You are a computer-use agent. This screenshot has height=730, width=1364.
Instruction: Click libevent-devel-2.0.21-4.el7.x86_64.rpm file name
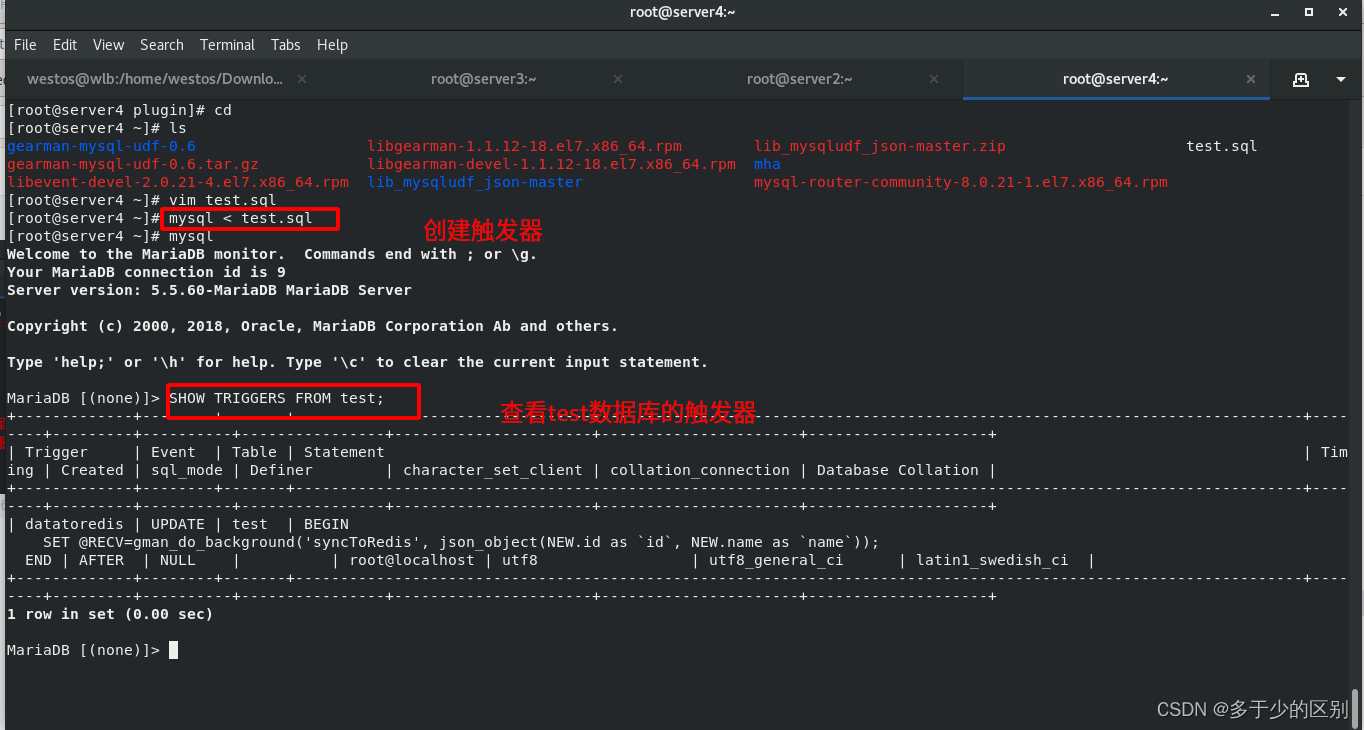pyautogui.click(x=178, y=182)
